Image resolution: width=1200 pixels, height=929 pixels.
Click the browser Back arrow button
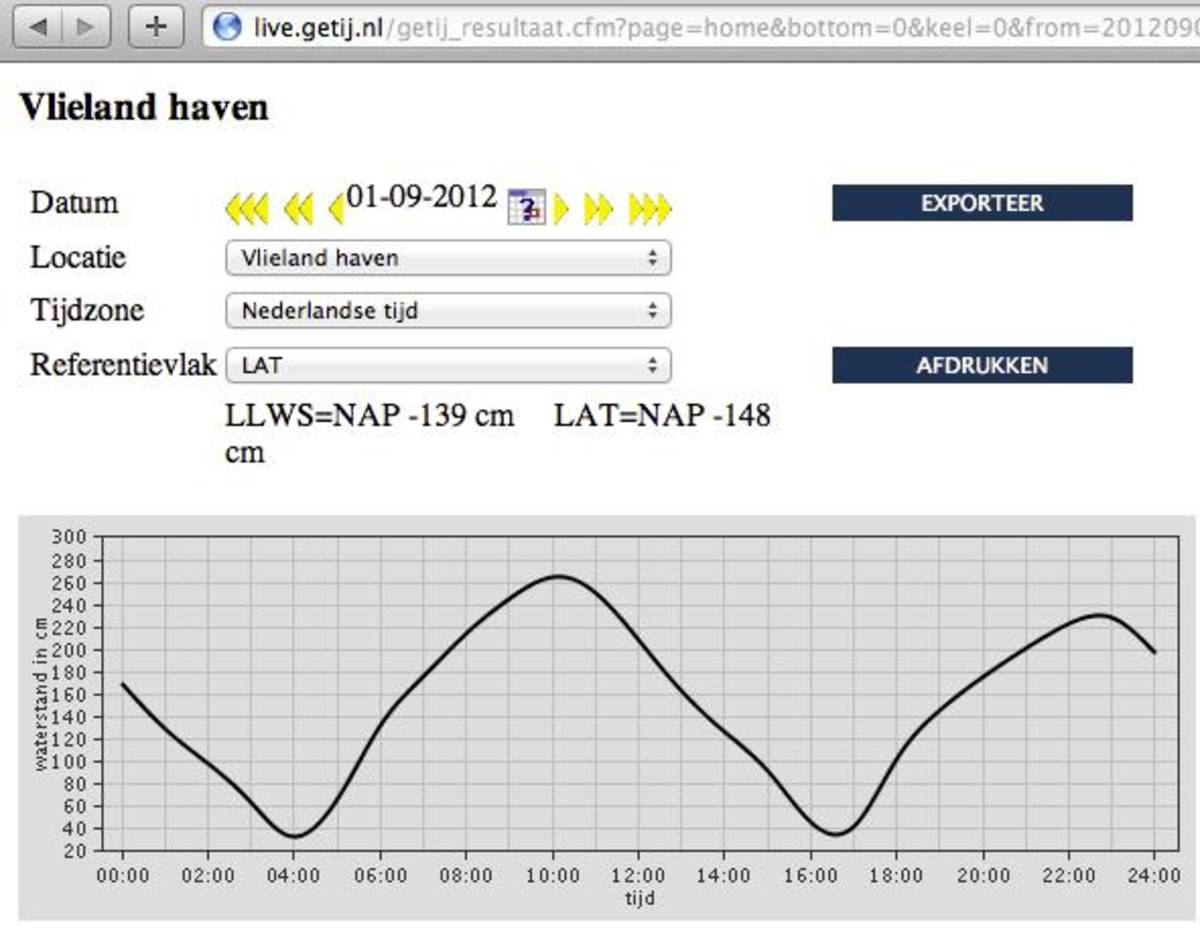point(39,26)
